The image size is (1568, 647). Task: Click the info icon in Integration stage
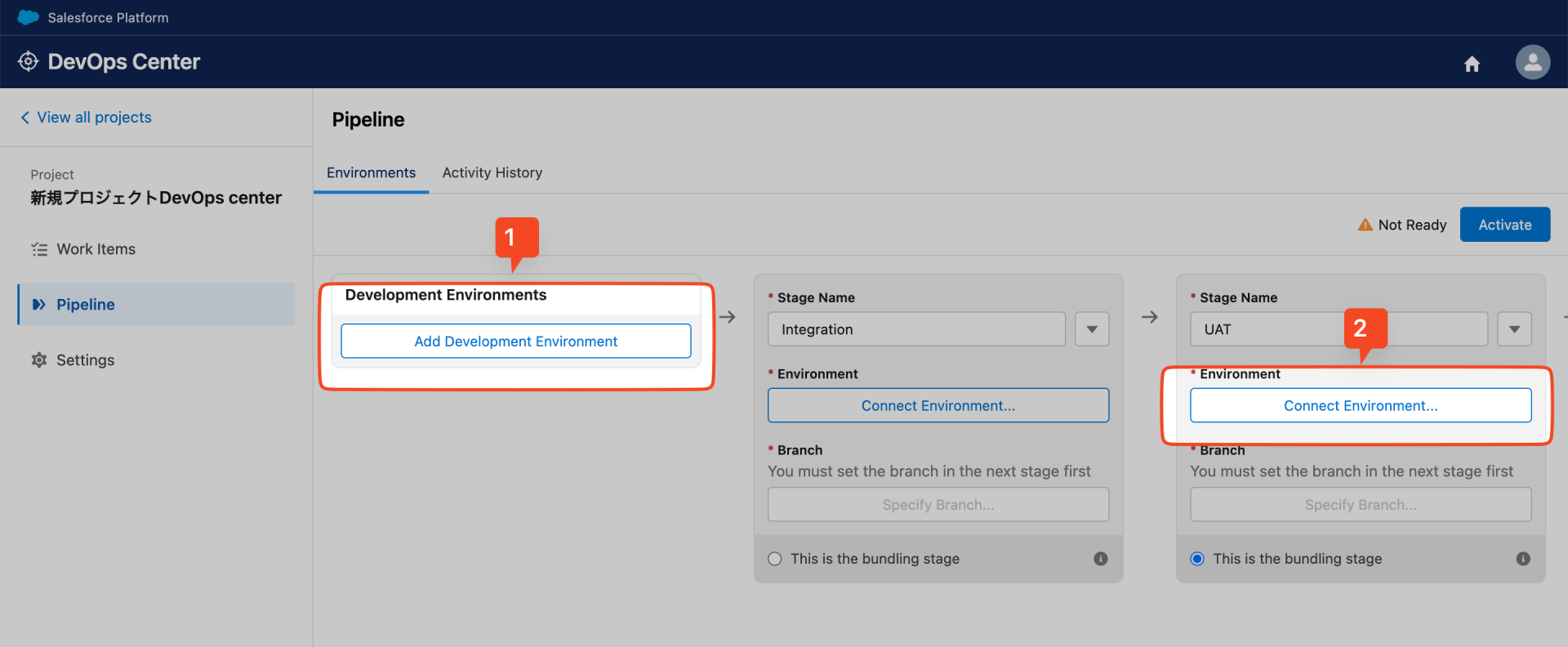pos(1101,559)
